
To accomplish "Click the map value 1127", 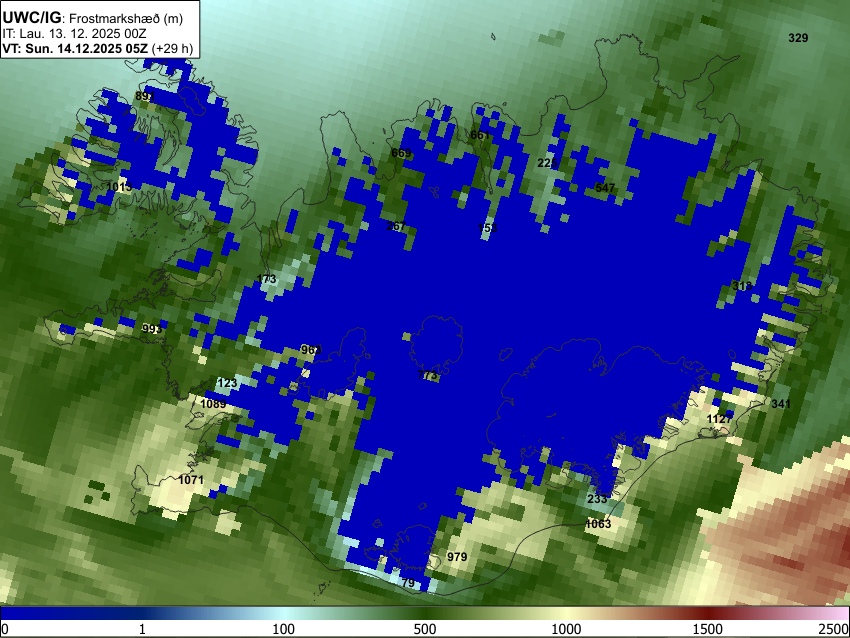I will [719, 419].
